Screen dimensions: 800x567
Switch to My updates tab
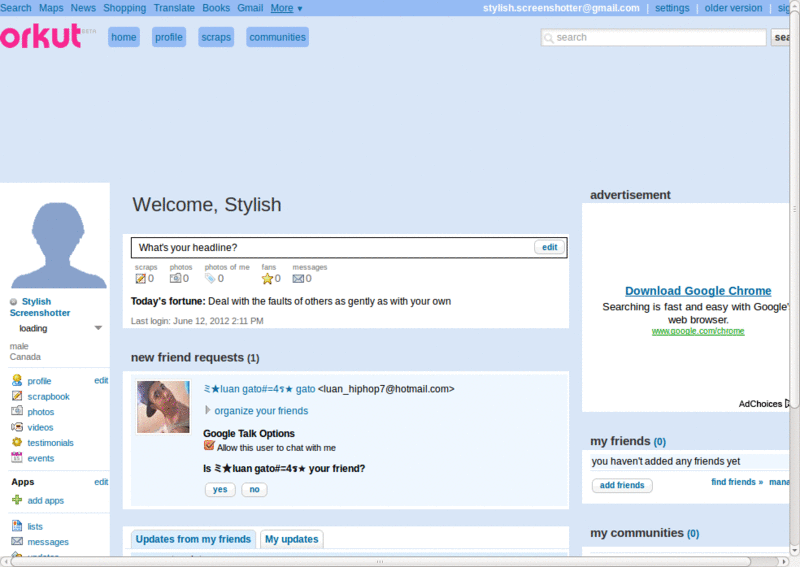point(291,539)
